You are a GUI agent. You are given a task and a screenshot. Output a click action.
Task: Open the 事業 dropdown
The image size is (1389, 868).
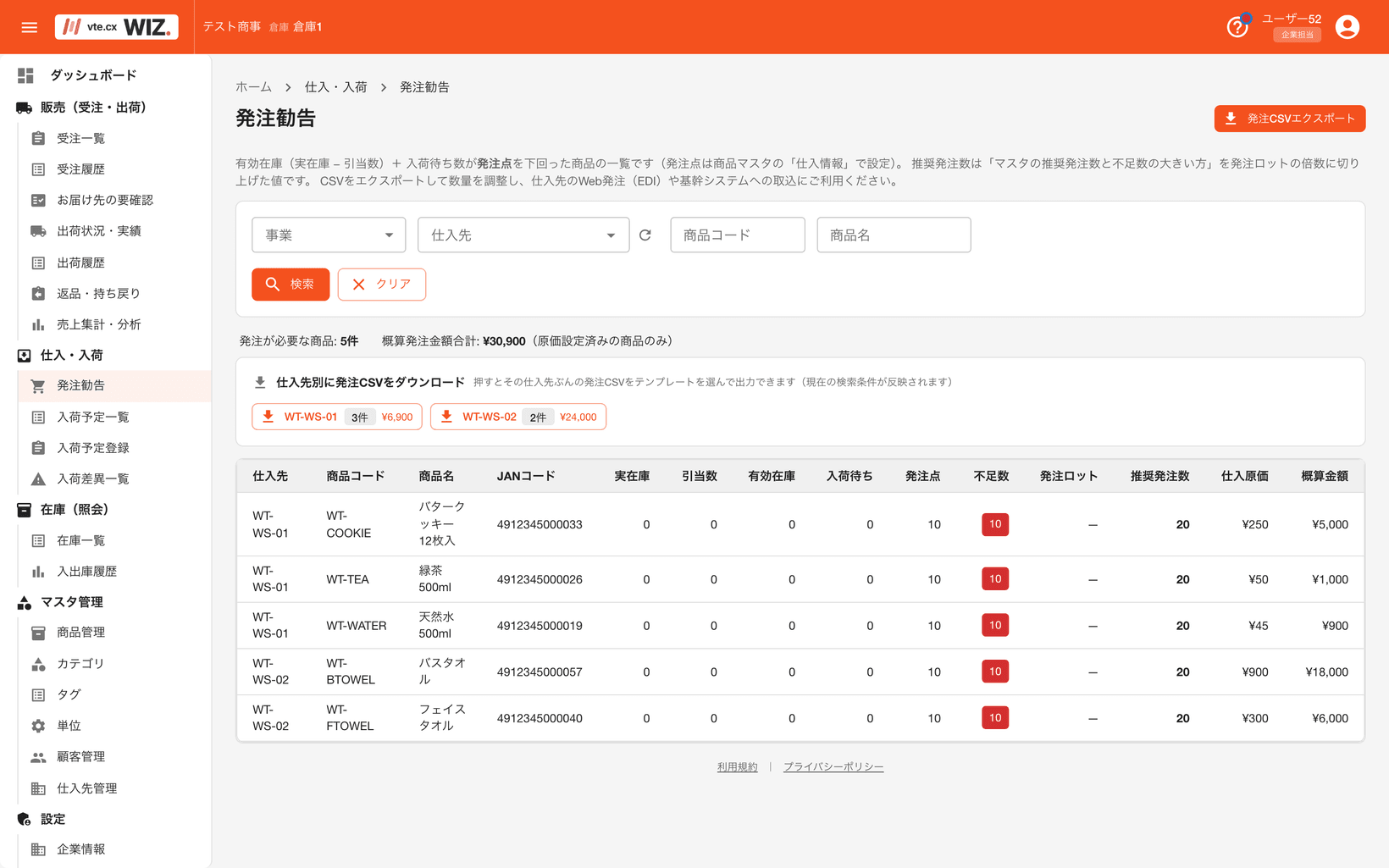(329, 235)
